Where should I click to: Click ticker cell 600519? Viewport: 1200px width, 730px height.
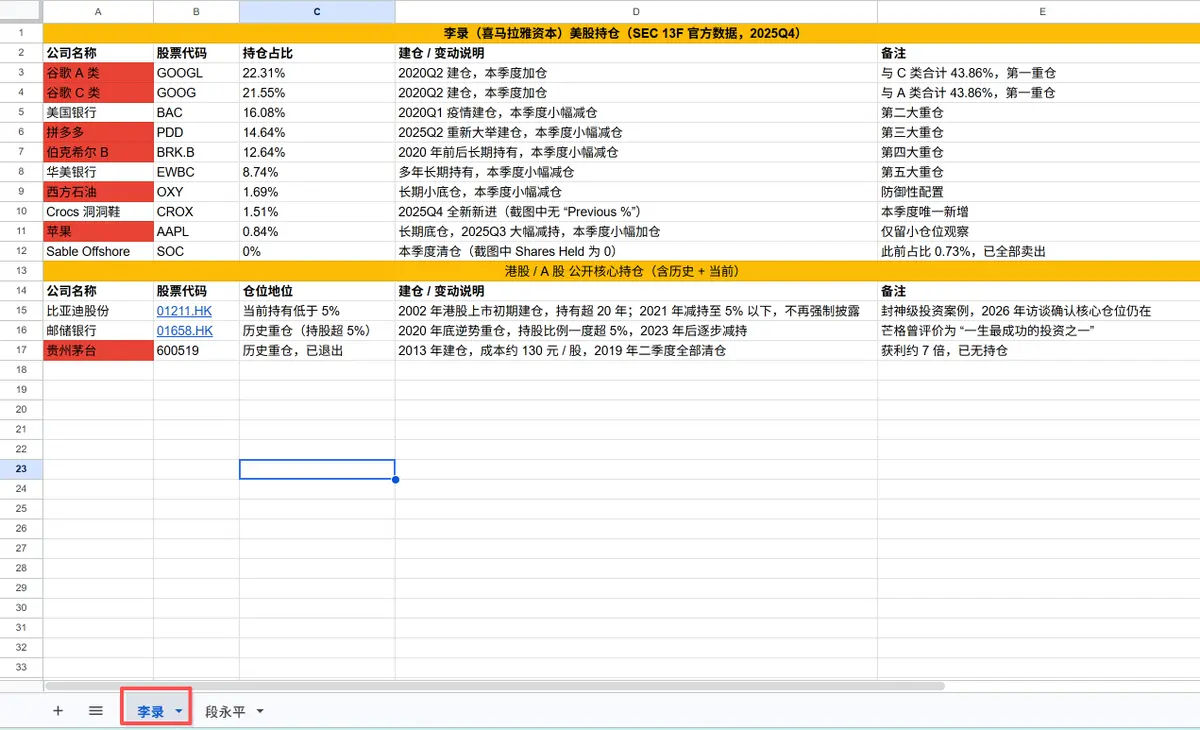coord(196,350)
